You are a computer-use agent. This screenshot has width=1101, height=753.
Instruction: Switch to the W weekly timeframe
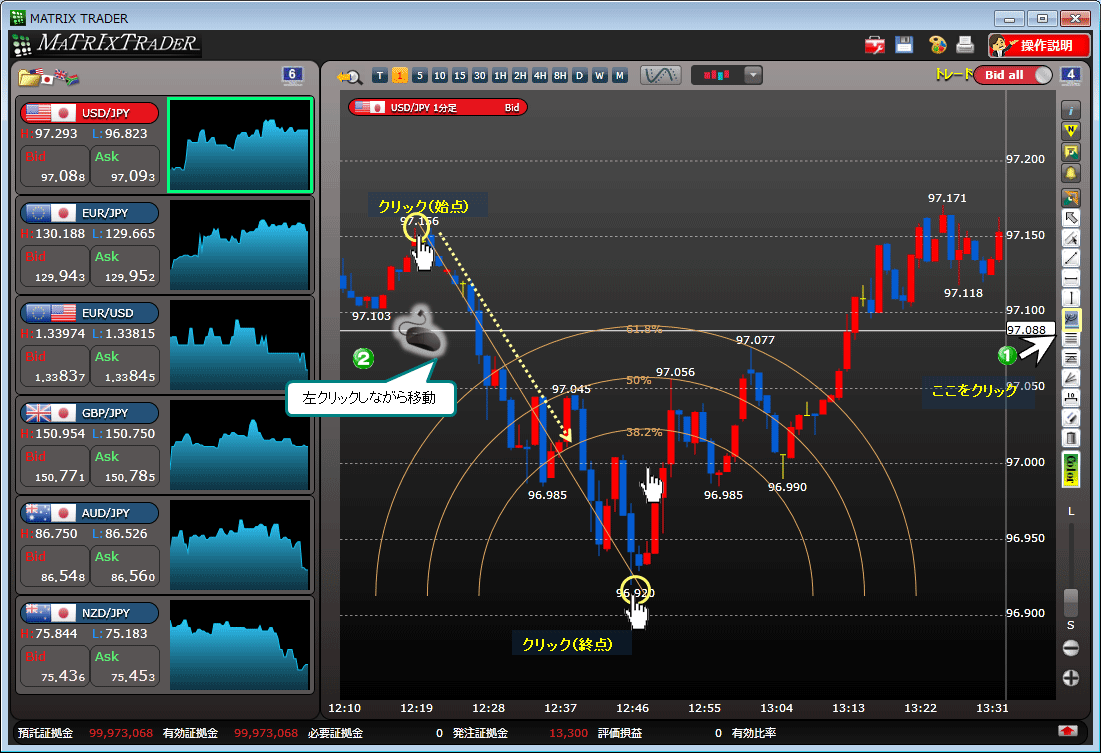tap(600, 76)
